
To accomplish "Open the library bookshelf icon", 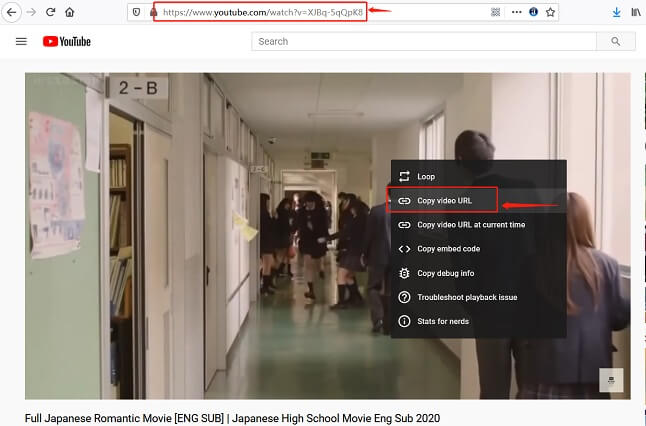I will pyautogui.click(x=636, y=12).
